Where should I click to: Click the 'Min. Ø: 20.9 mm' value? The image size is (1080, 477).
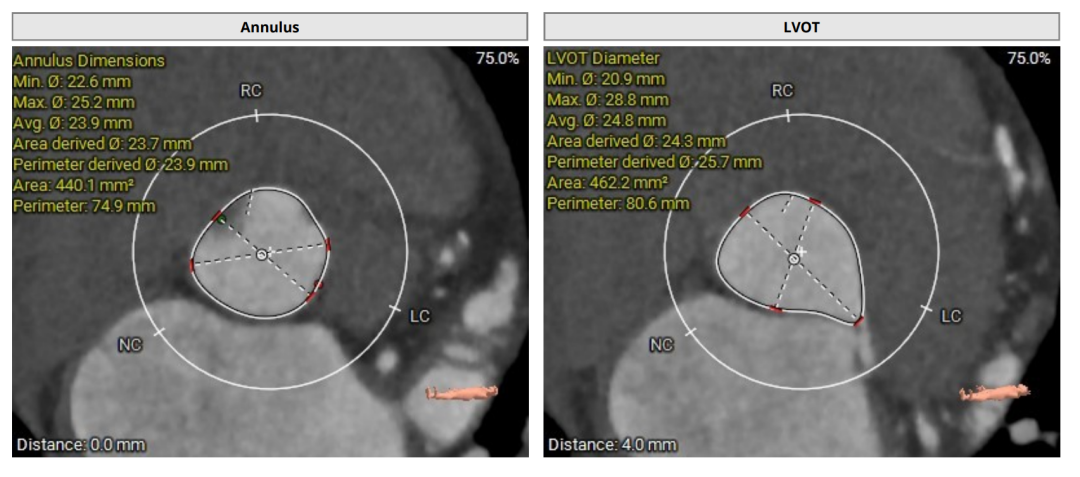tap(605, 78)
